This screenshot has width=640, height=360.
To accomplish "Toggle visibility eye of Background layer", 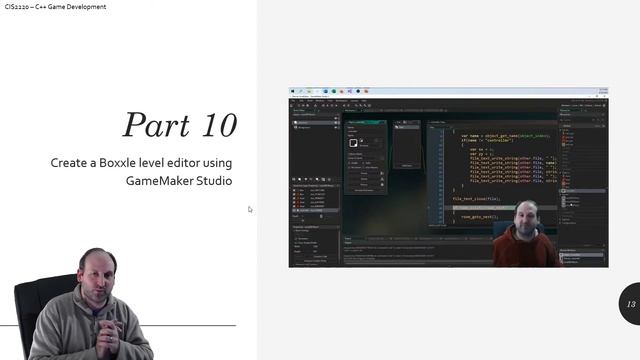I will point(336,127).
